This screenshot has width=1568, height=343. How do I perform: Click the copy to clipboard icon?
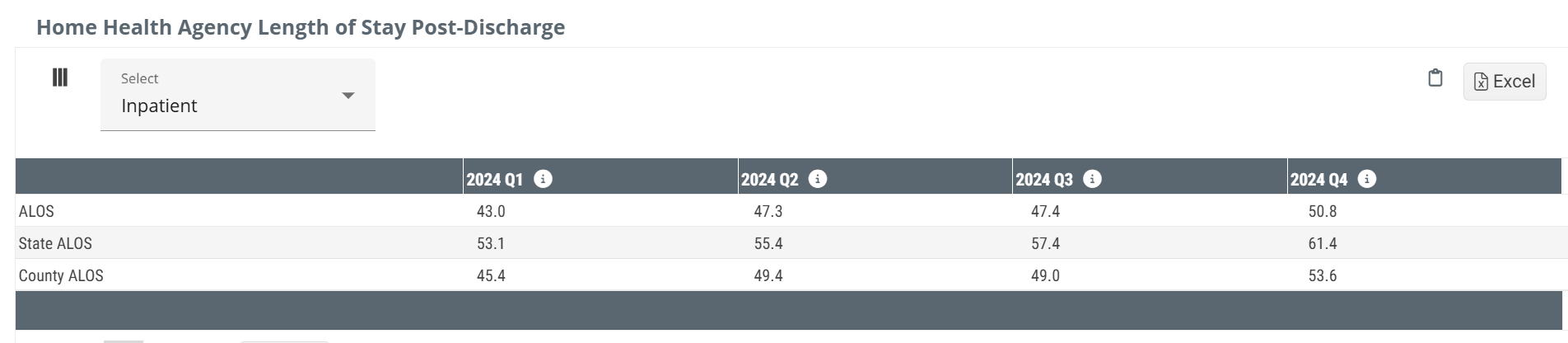1435,78
